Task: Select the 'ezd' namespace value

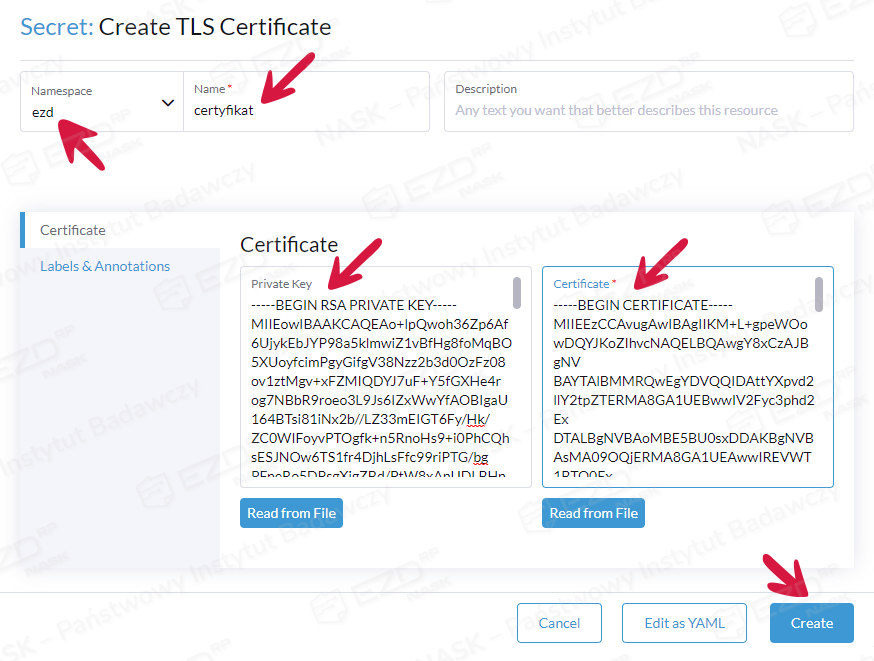Action: coord(43,112)
